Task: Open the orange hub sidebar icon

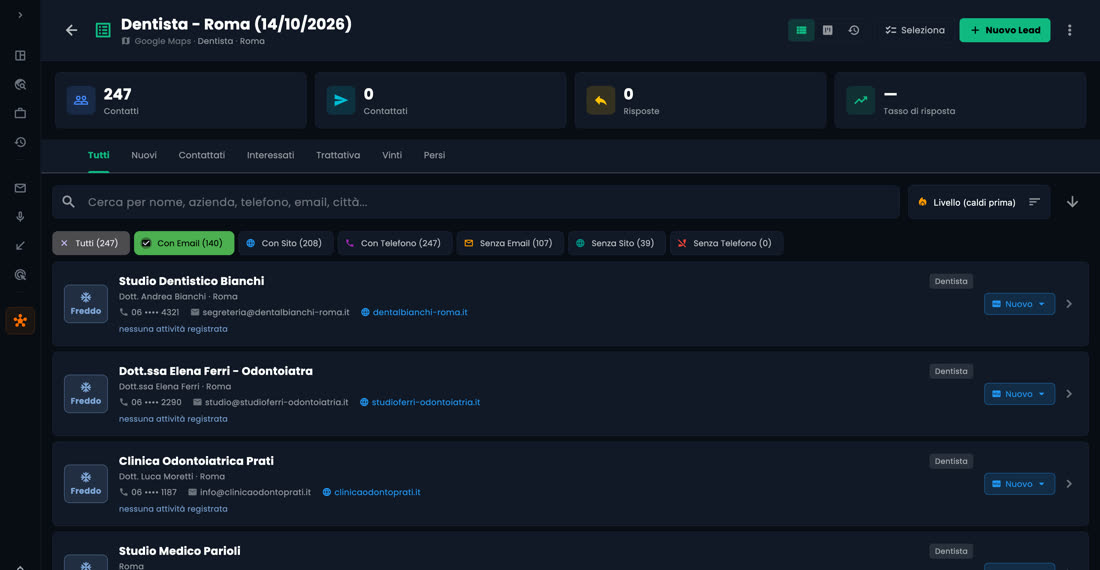Action: (20, 321)
